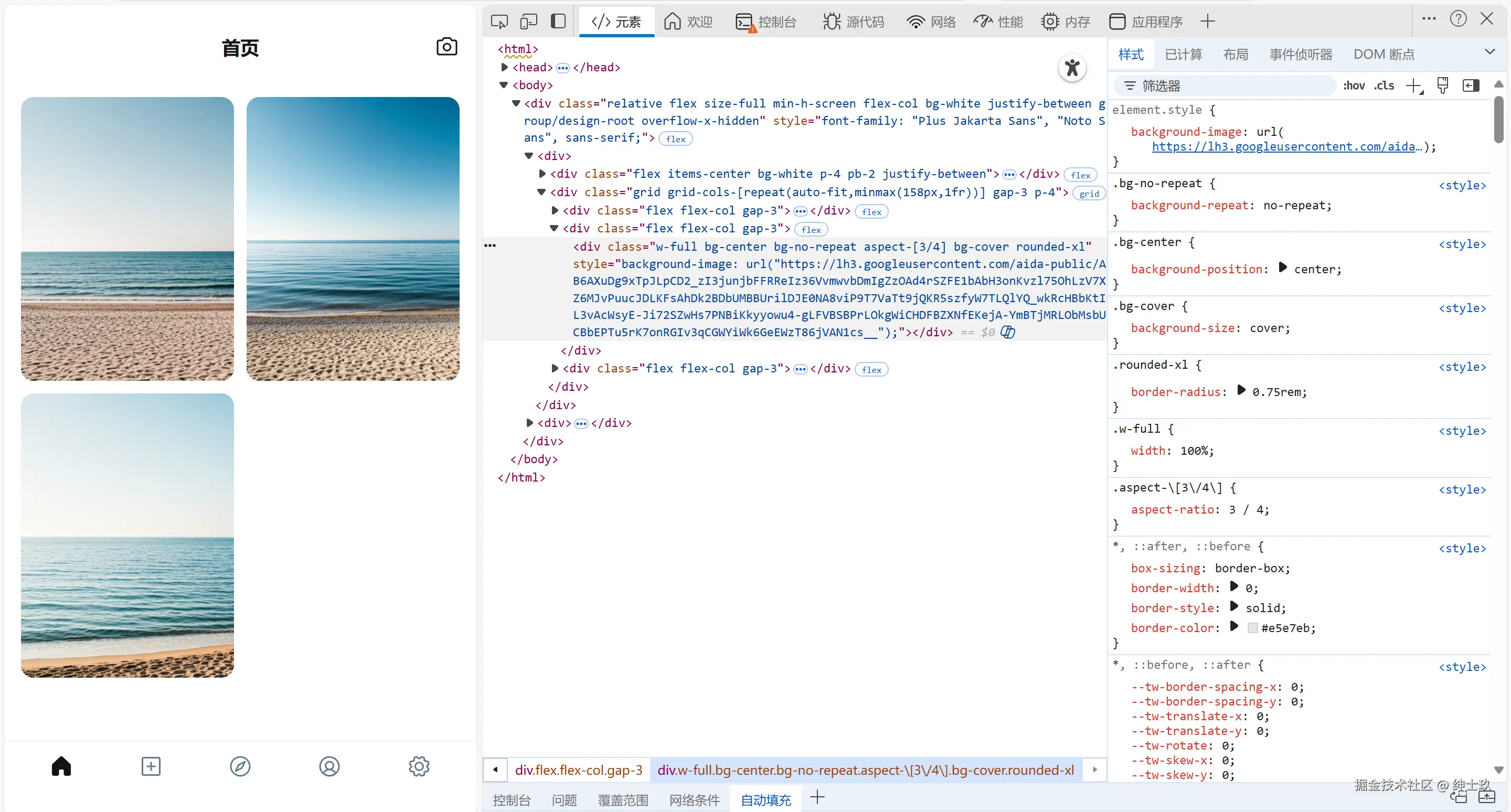Toggle device emulation toolbar icon

[x=528, y=22]
